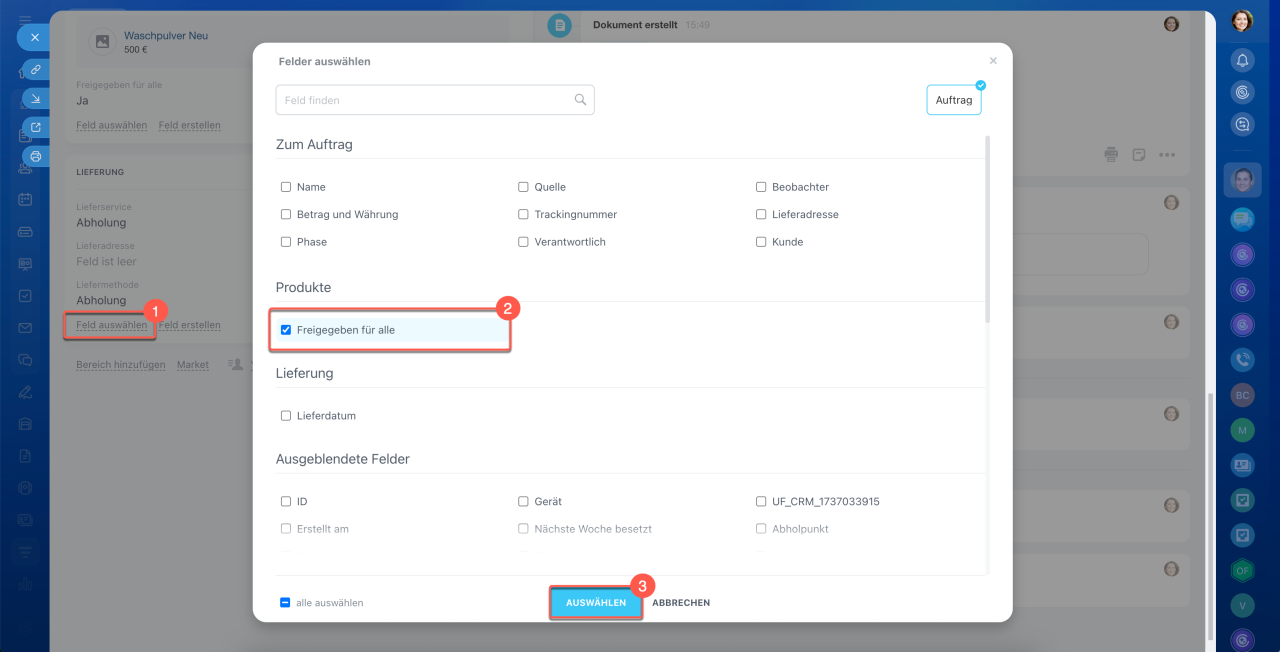Click the printer icon in timeline header
Screen dimensions: 1280x652
(x=1111, y=155)
